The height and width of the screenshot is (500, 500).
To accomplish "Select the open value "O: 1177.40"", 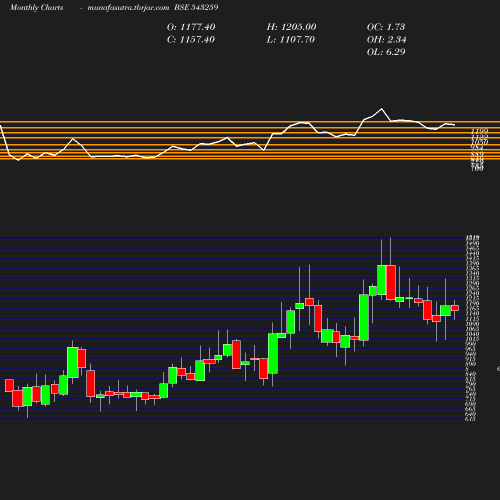I will point(191,27).
